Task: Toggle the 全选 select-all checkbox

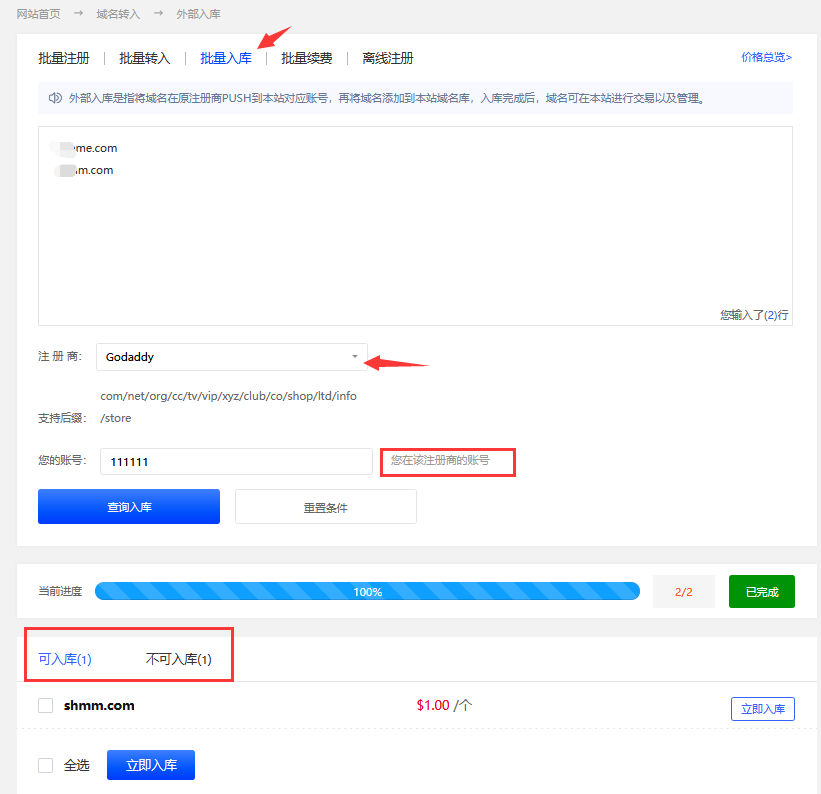Action: 45,765
